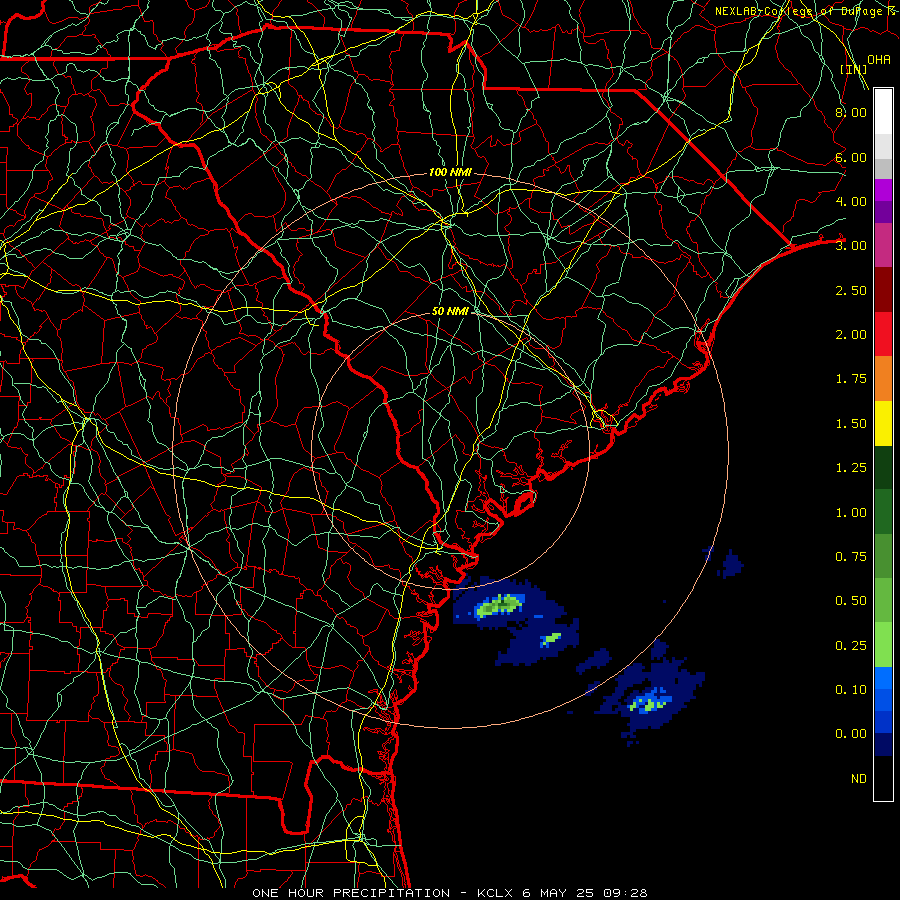900x900 pixels.
Task: Click the ND legend label
Action: [x=859, y=779]
